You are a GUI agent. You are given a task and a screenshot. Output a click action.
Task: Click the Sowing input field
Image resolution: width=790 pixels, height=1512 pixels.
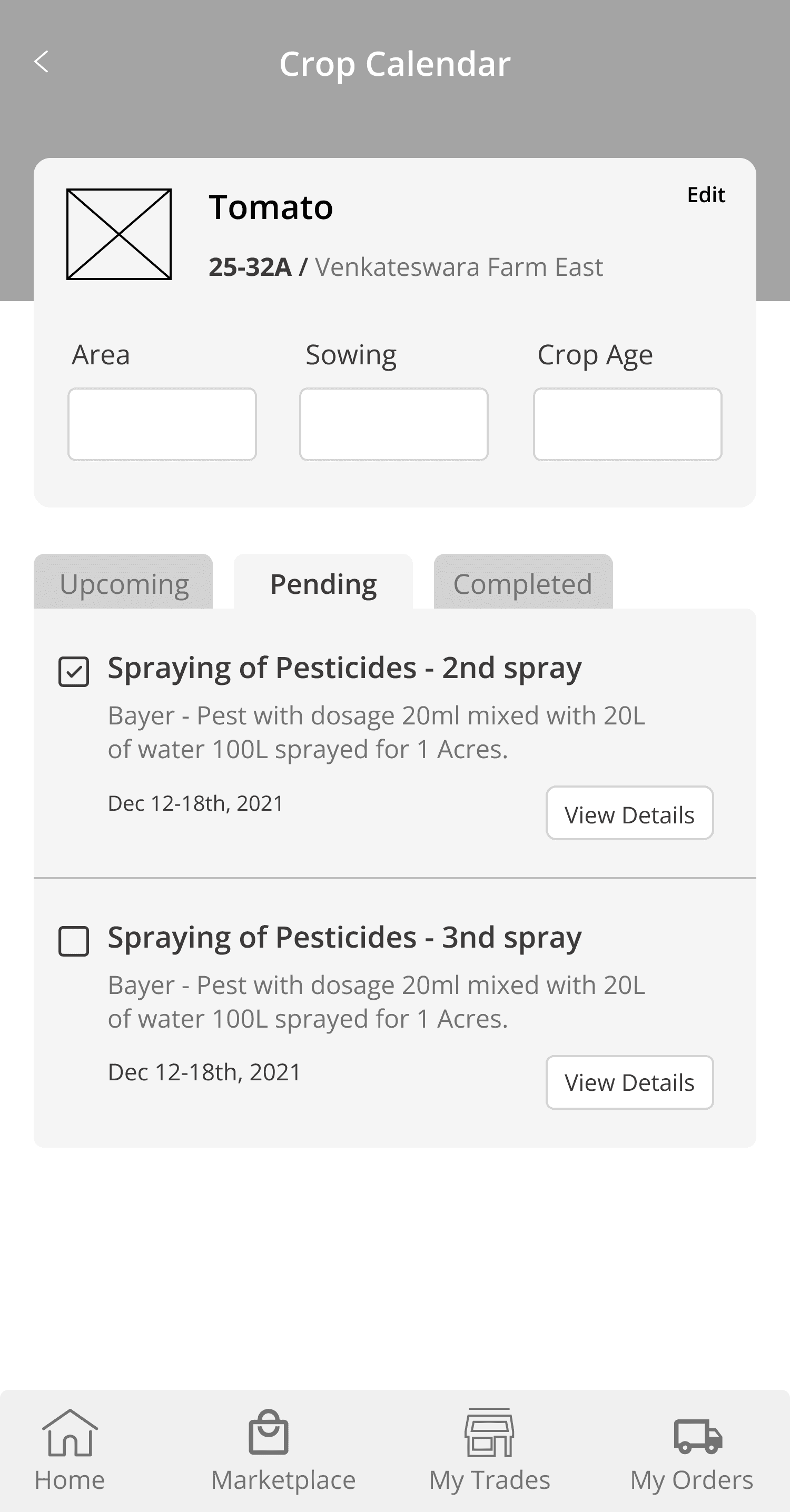pos(393,424)
